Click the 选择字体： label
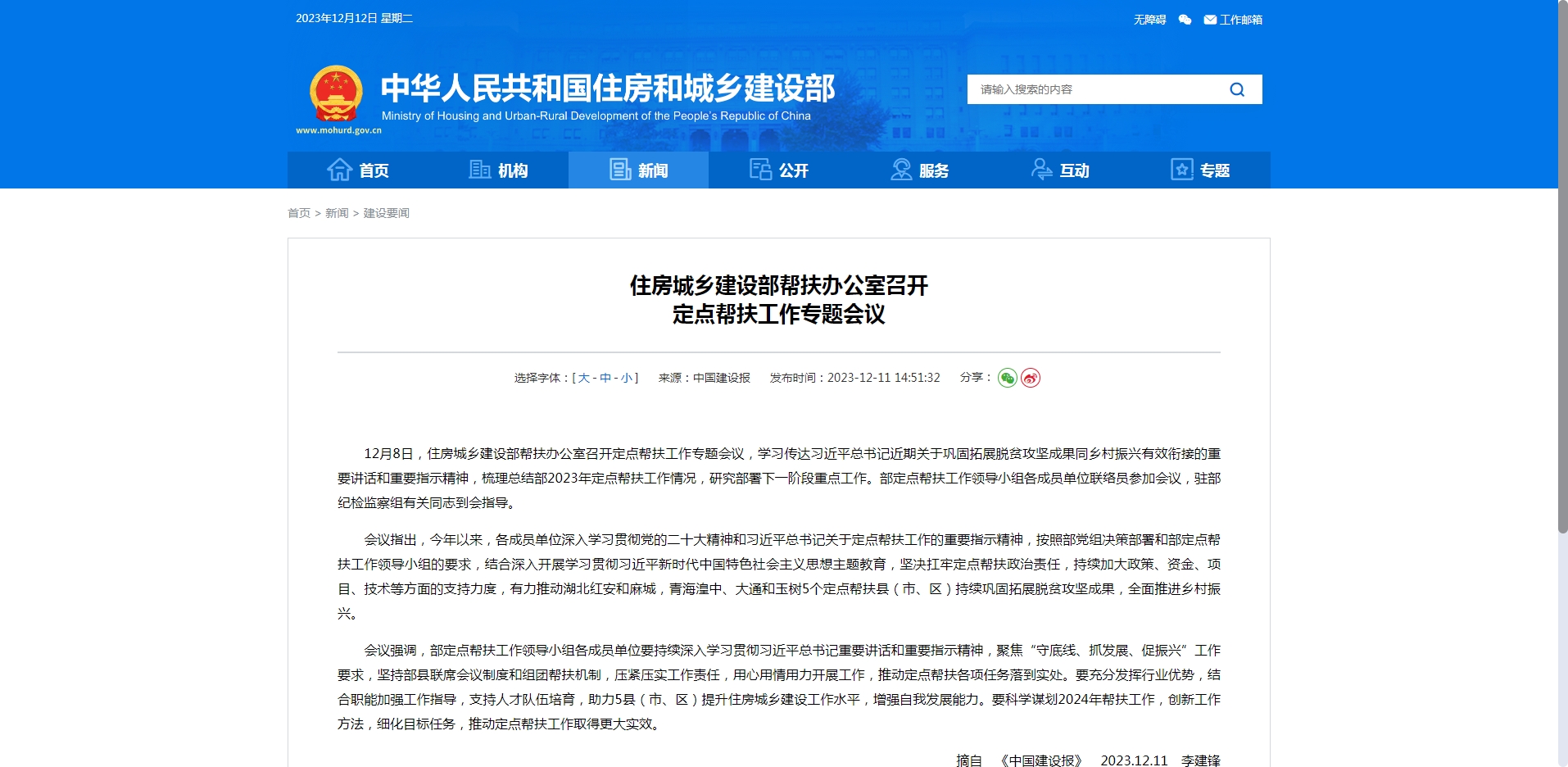 [542, 378]
